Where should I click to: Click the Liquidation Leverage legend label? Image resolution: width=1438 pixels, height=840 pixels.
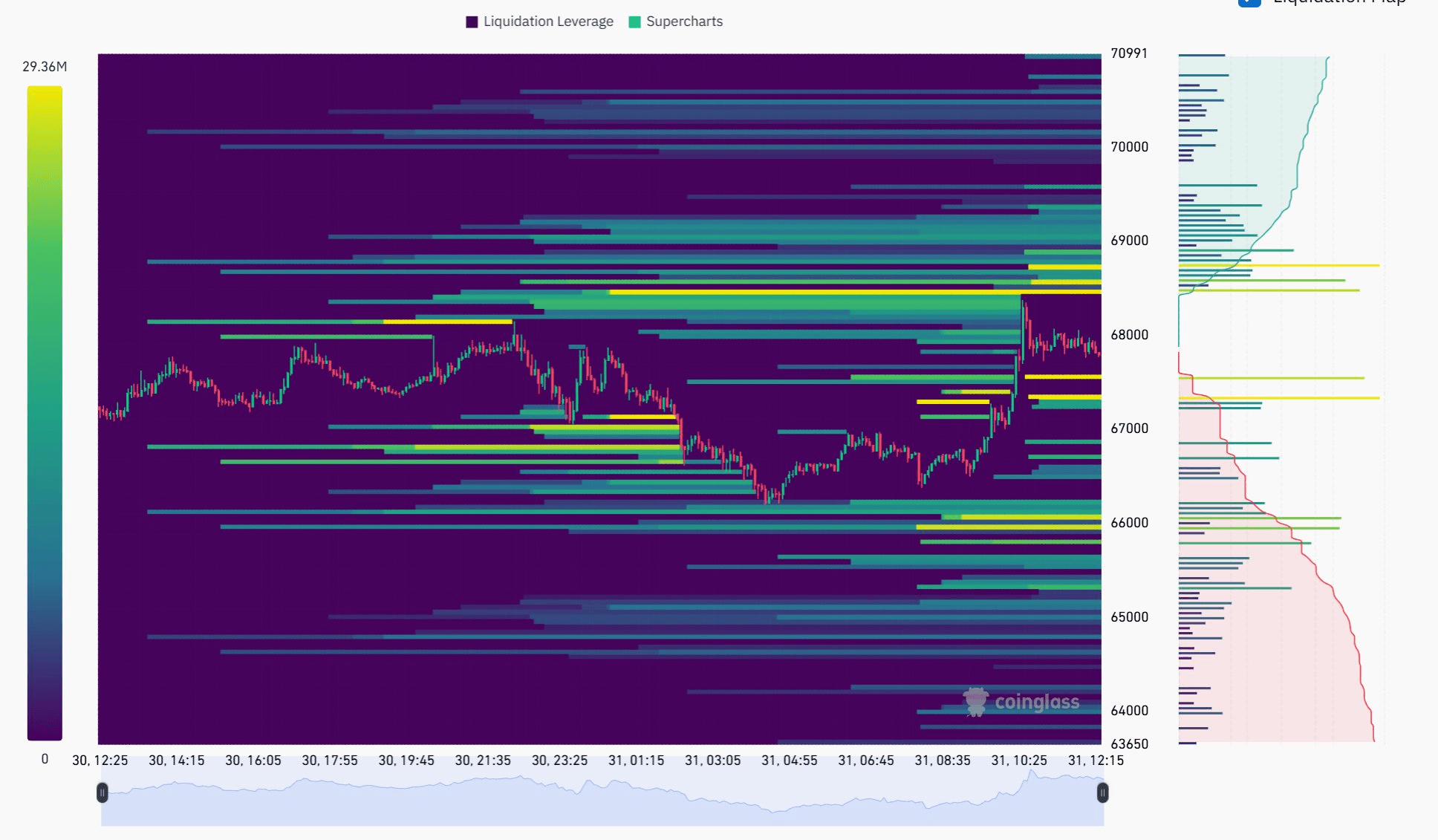pos(548,22)
